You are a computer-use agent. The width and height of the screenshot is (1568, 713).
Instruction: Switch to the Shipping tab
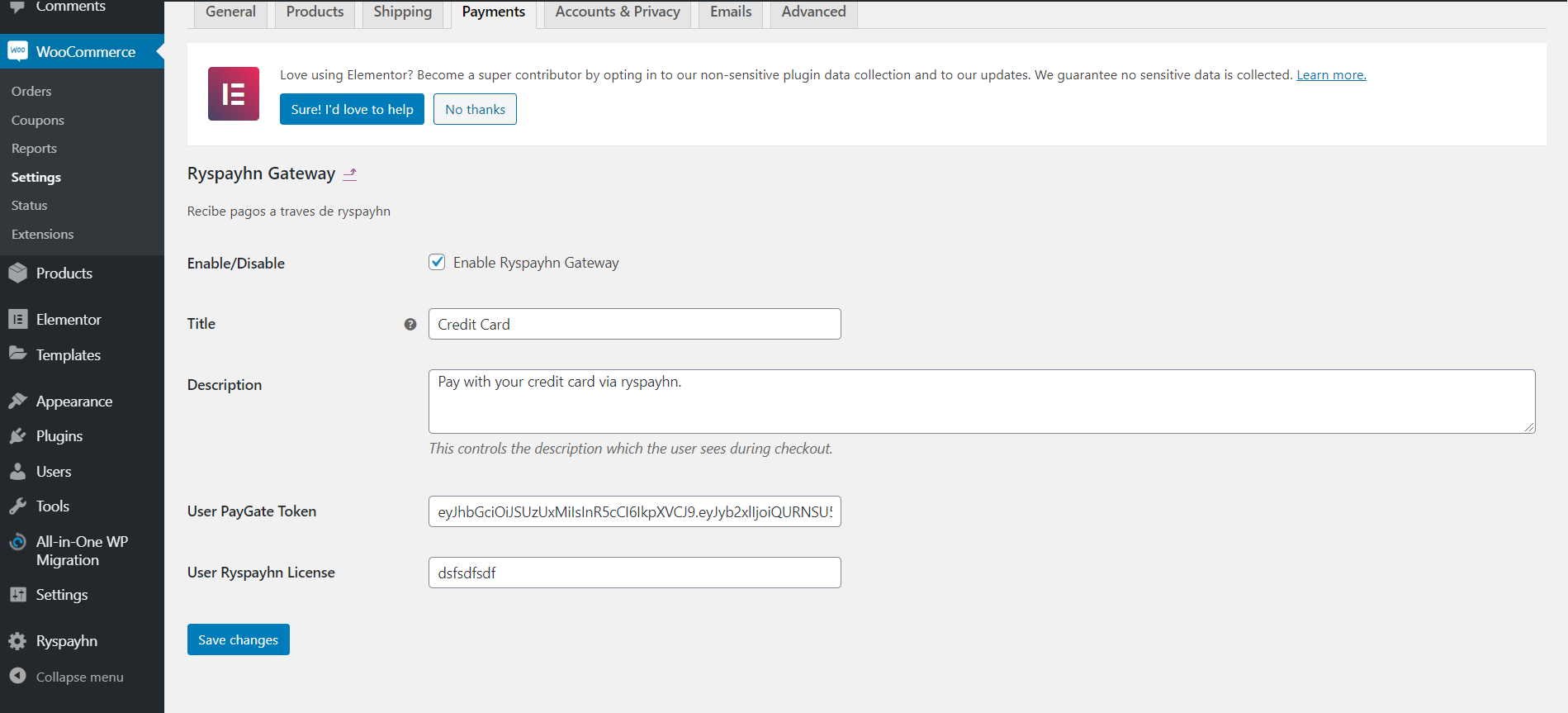402,12
